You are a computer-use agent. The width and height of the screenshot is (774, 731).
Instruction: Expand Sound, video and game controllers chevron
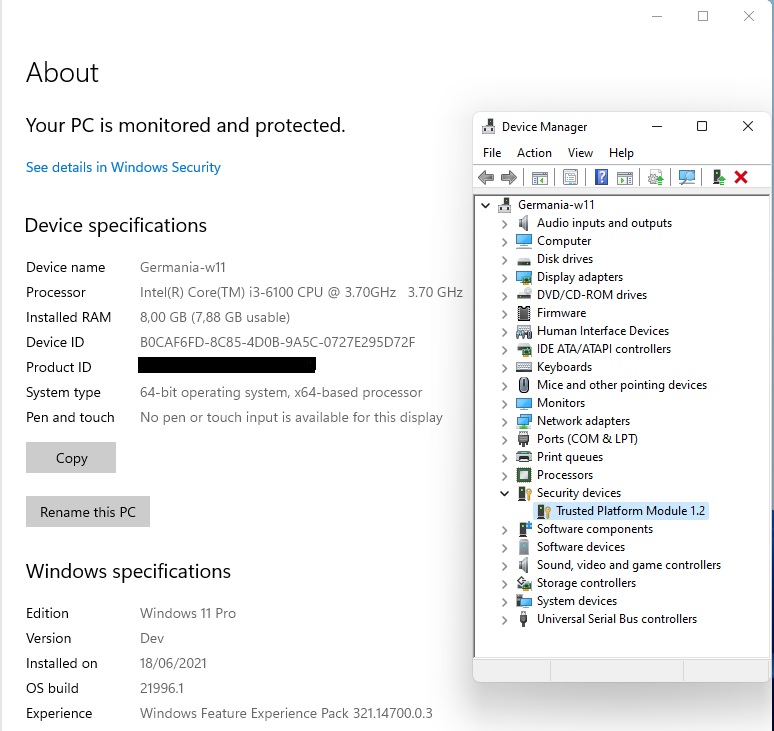(x=504, y=566)
